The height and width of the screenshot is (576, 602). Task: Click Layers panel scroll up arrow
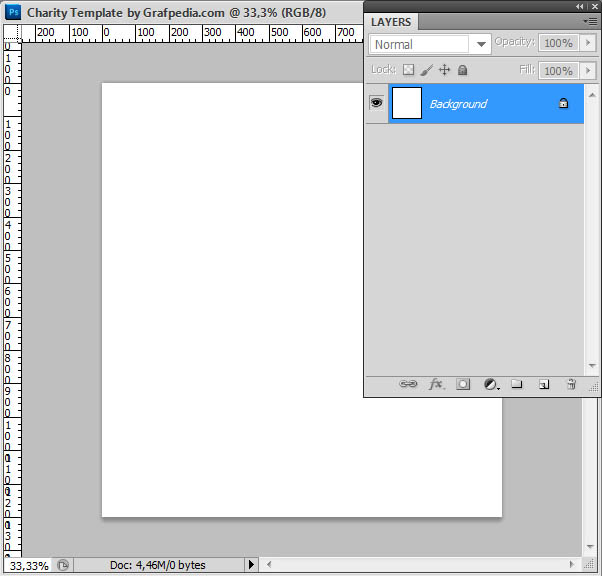(592, 95)
